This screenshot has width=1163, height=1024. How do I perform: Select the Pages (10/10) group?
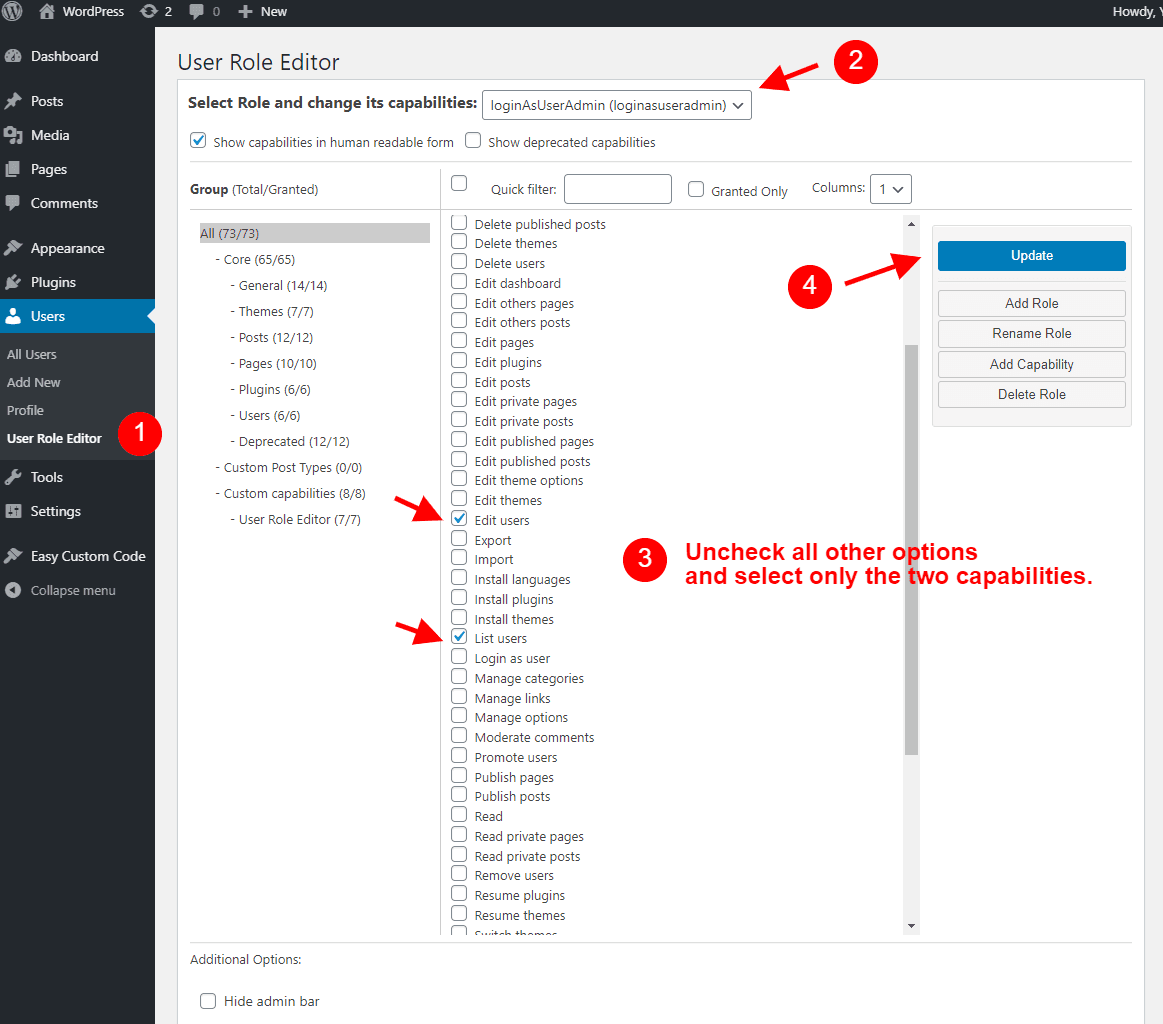pos(277,363)
